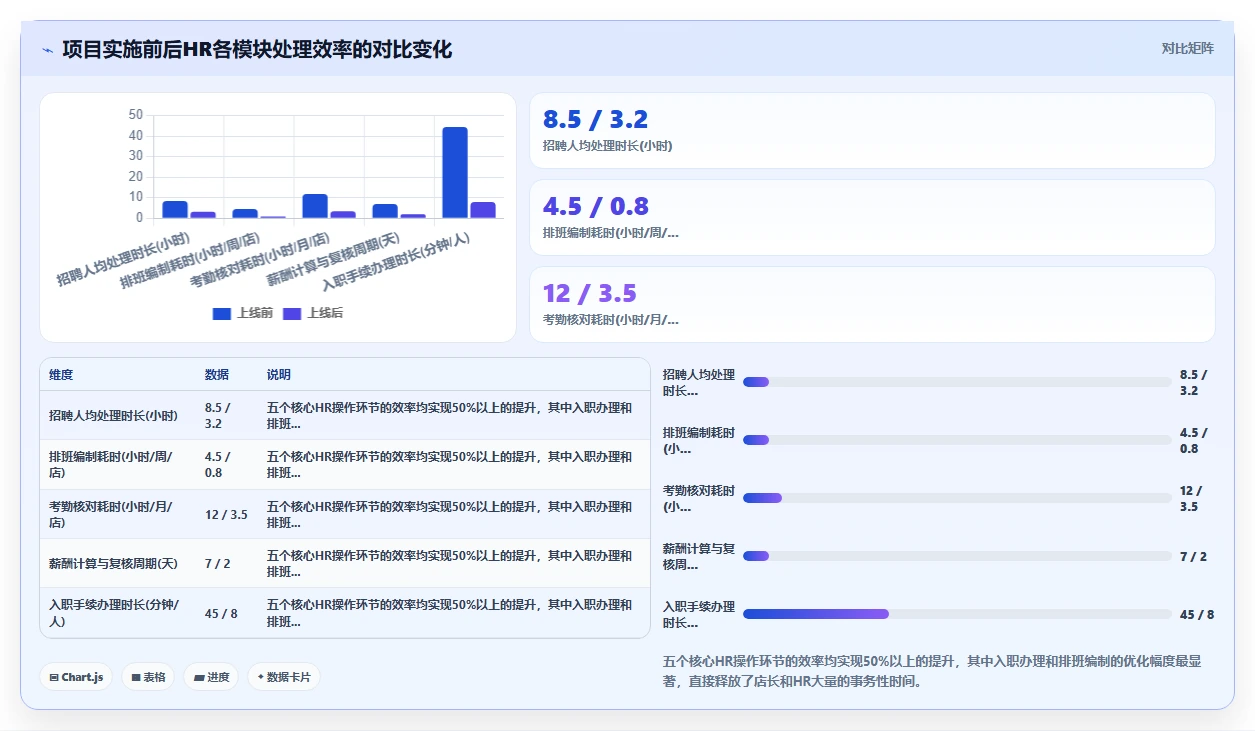This screenshot has width=1255, height=731.
Task: Click the 4.5 / 0.8 table value
Action: pyautogui.click(x=218, y=465)
